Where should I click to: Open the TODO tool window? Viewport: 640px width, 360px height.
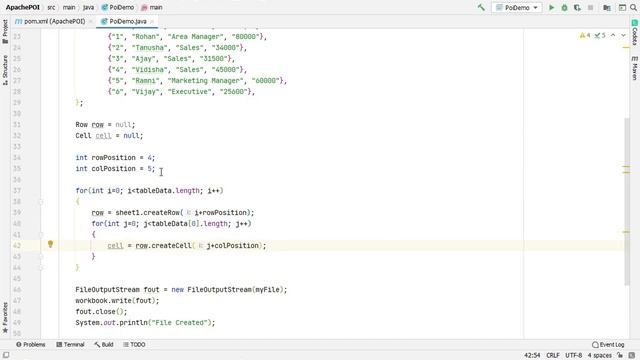(134, 344)
